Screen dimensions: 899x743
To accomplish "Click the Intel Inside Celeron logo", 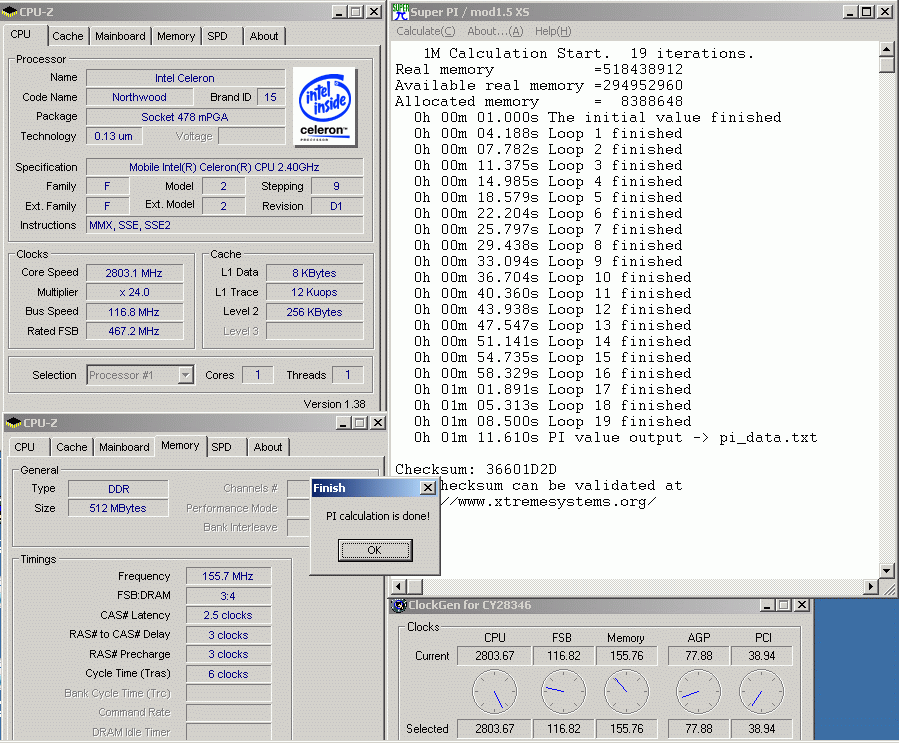I will click(325, 108).
